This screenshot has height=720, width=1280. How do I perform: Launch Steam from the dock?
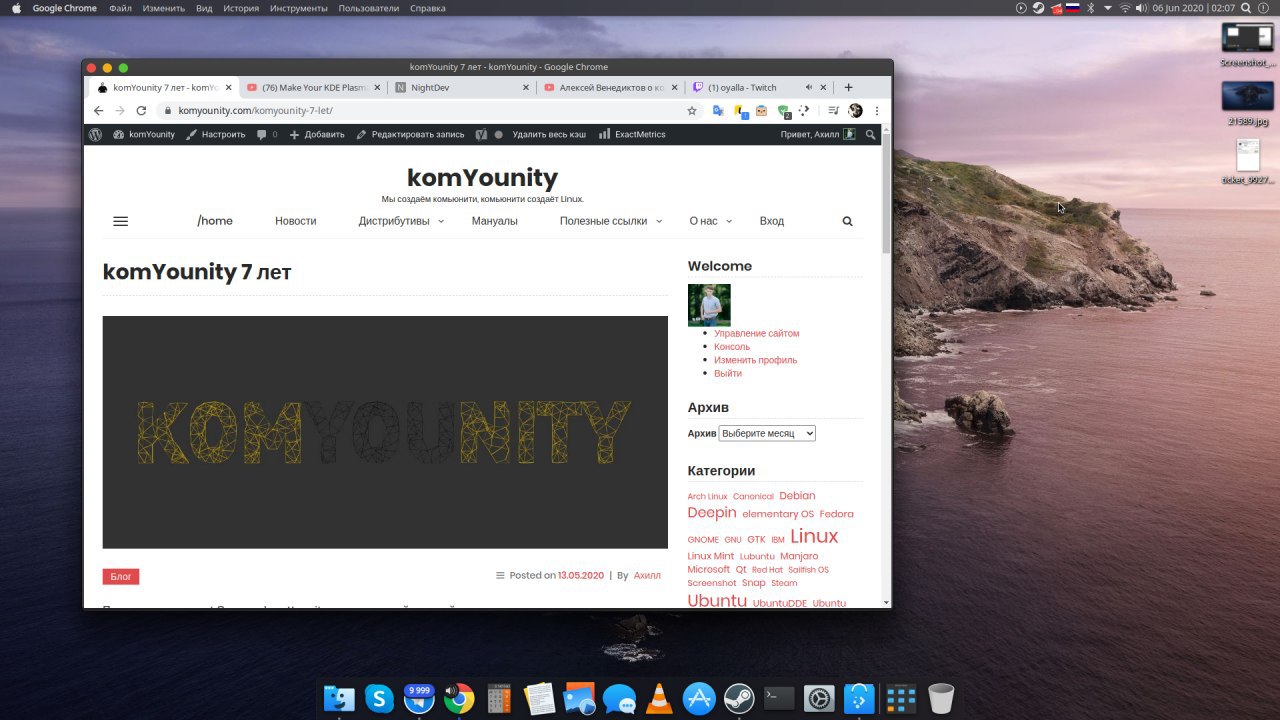pyautogui.click(x=739, y=698)
